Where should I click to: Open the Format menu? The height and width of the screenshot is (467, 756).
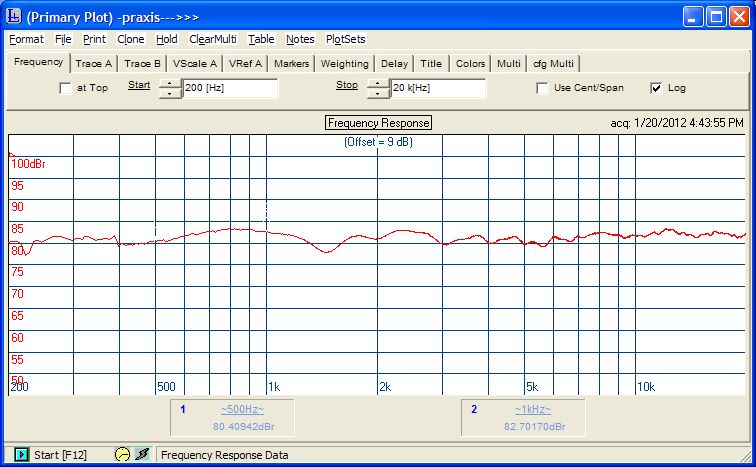click(27, 39)
